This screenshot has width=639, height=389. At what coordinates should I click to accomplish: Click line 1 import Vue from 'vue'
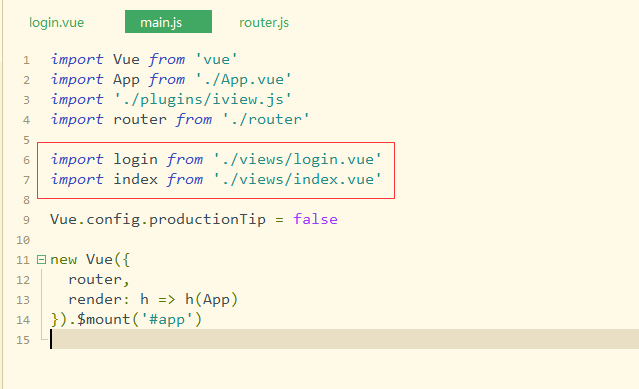(x=144, y=59)
